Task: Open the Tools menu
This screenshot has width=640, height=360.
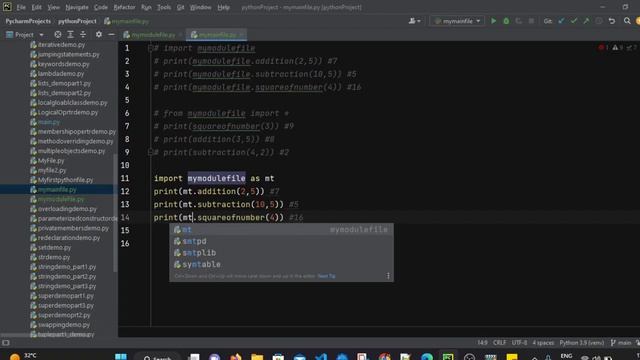Action: click(164, 7)
